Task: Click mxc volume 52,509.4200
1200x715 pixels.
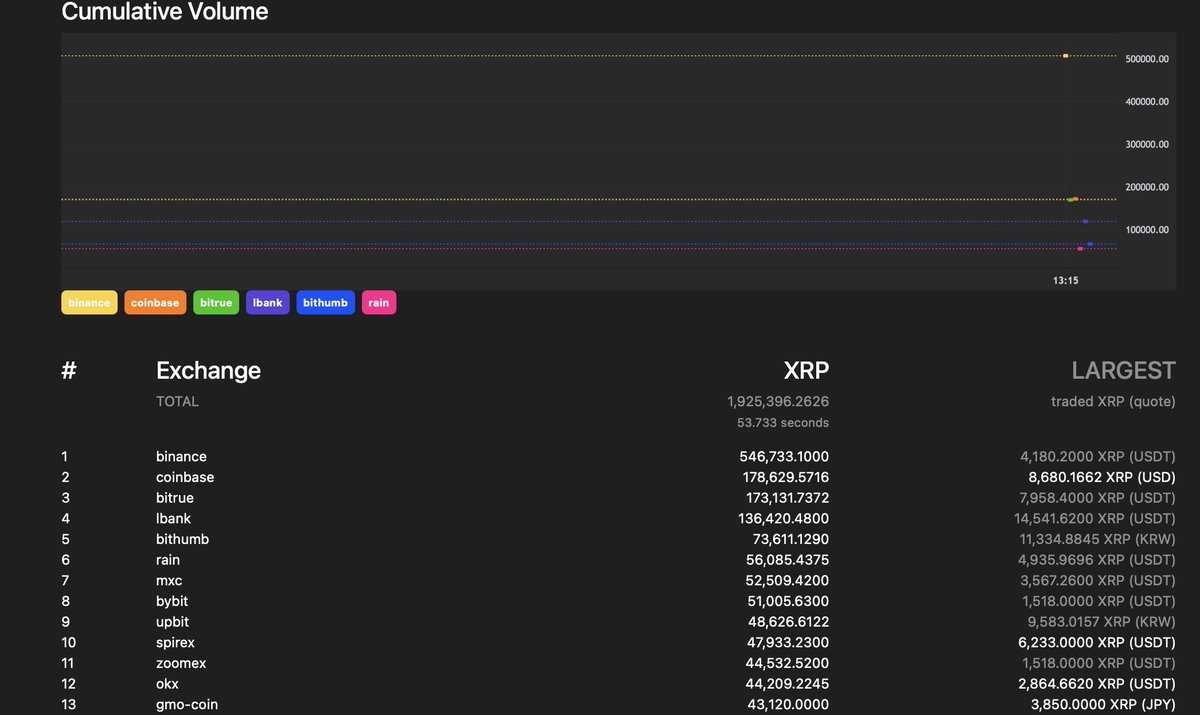Action: (x=788, y=580)
